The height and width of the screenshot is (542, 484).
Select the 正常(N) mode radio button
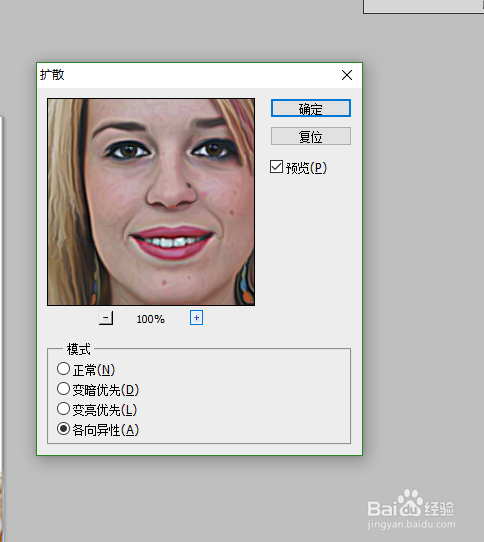coord(63,369)
